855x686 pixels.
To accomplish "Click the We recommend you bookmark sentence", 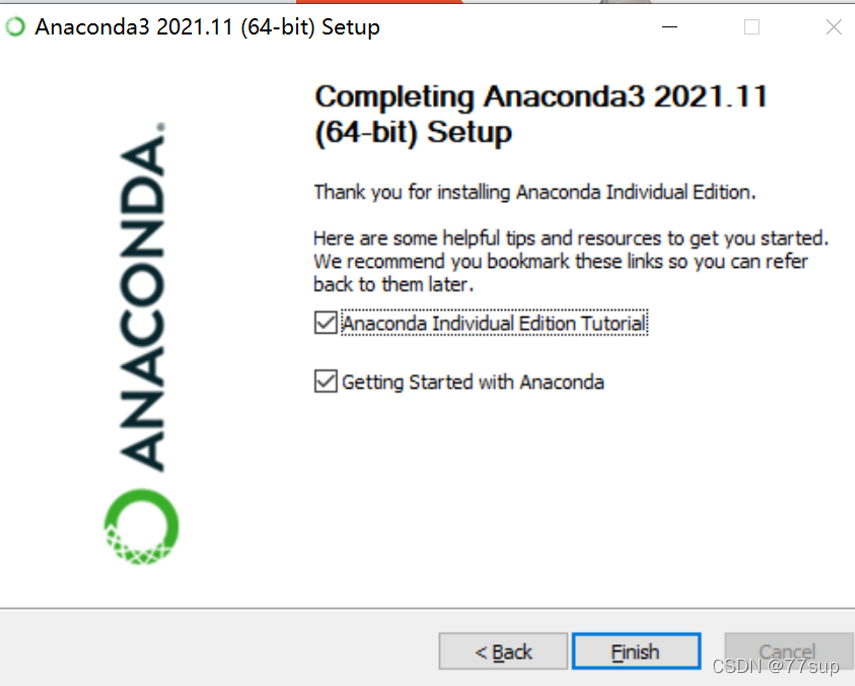I will coord(560,261).
